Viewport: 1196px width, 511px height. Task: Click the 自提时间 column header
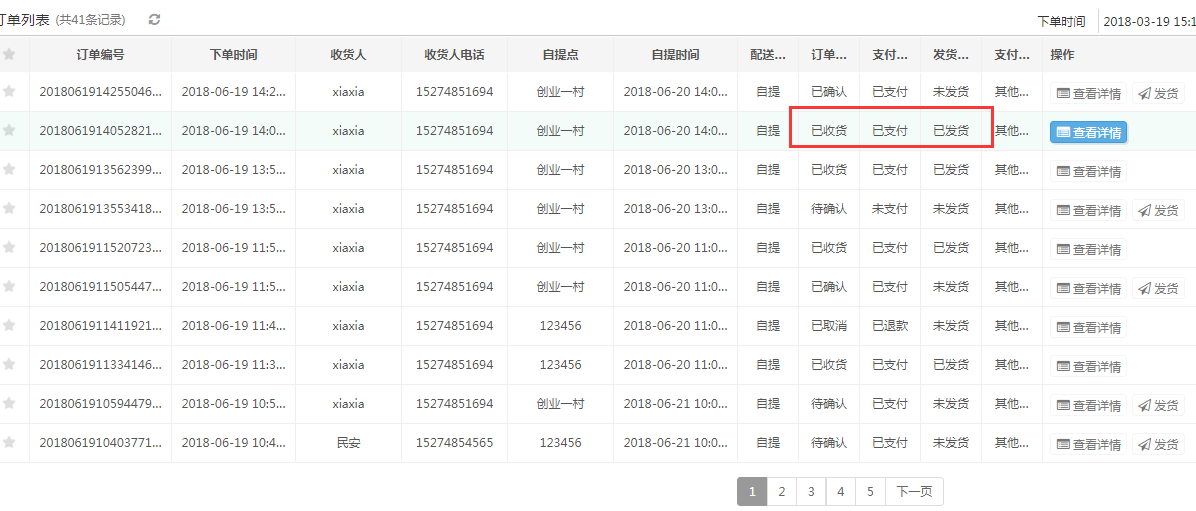[x=675, y=55]
